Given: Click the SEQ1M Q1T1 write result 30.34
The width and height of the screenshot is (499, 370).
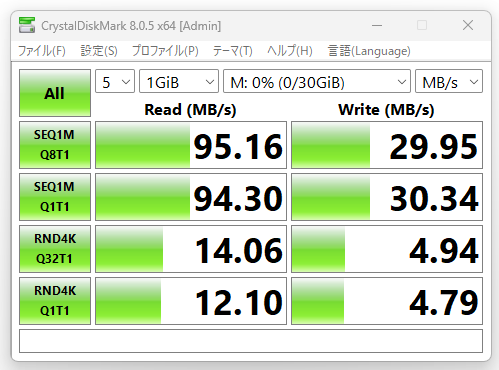Looking at the screenshot, I should pos(387,197).
